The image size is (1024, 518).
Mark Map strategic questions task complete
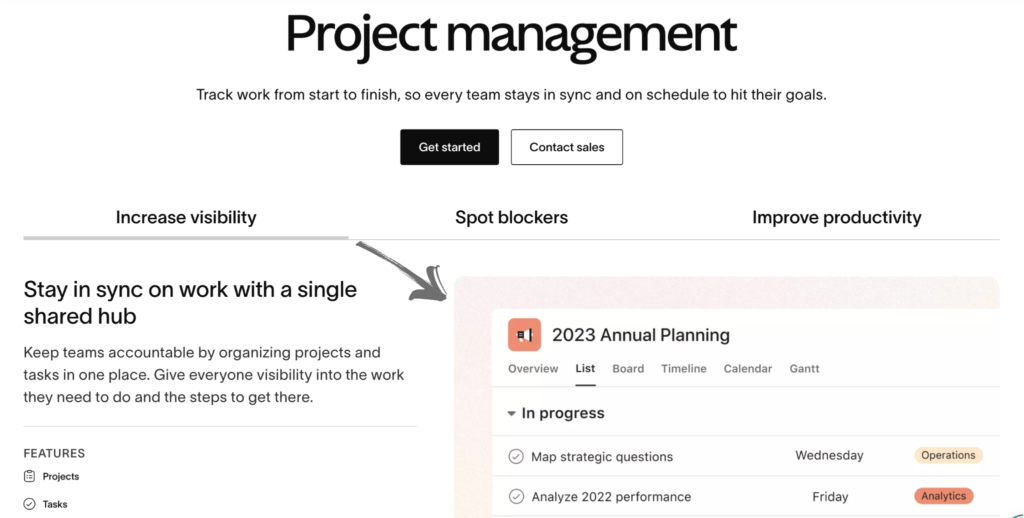[x=516, y=456]
